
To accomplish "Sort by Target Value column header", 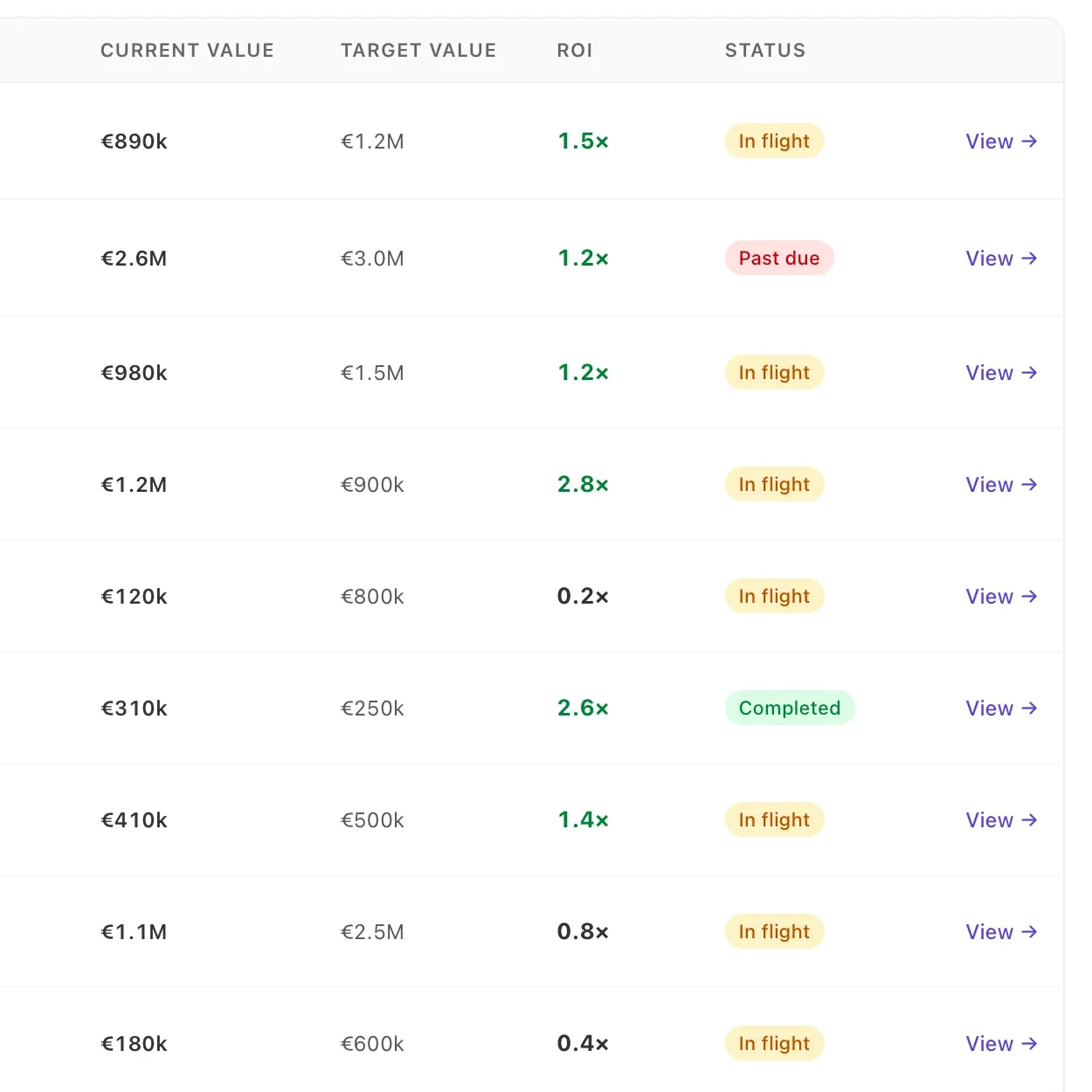I will (x=418, y=51).
